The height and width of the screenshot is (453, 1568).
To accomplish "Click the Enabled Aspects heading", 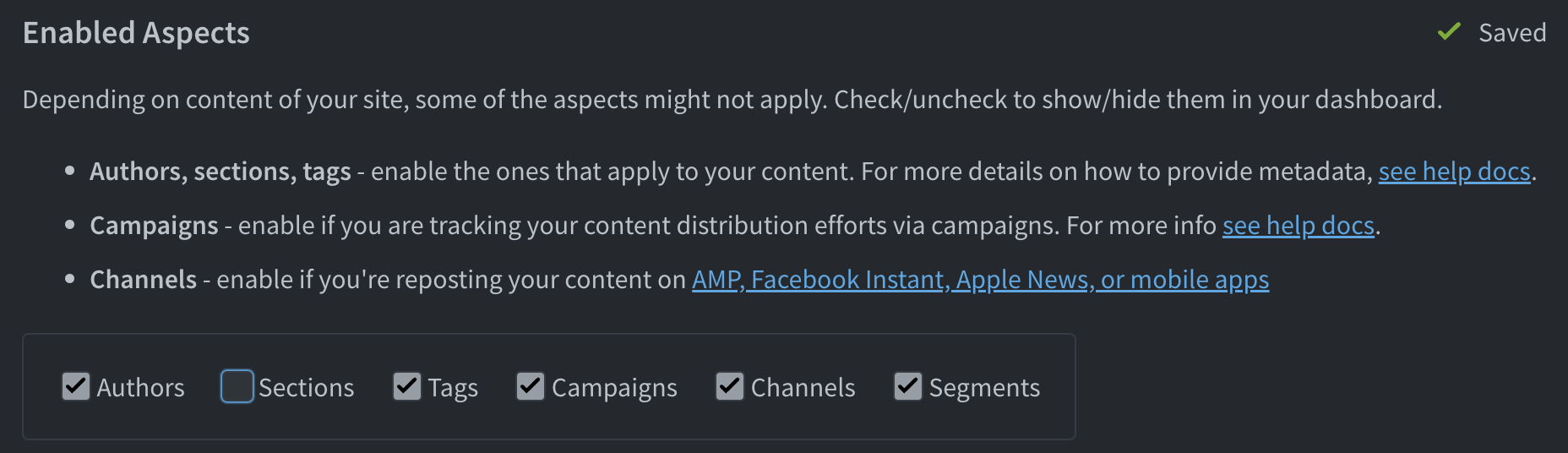I will 136,33.
